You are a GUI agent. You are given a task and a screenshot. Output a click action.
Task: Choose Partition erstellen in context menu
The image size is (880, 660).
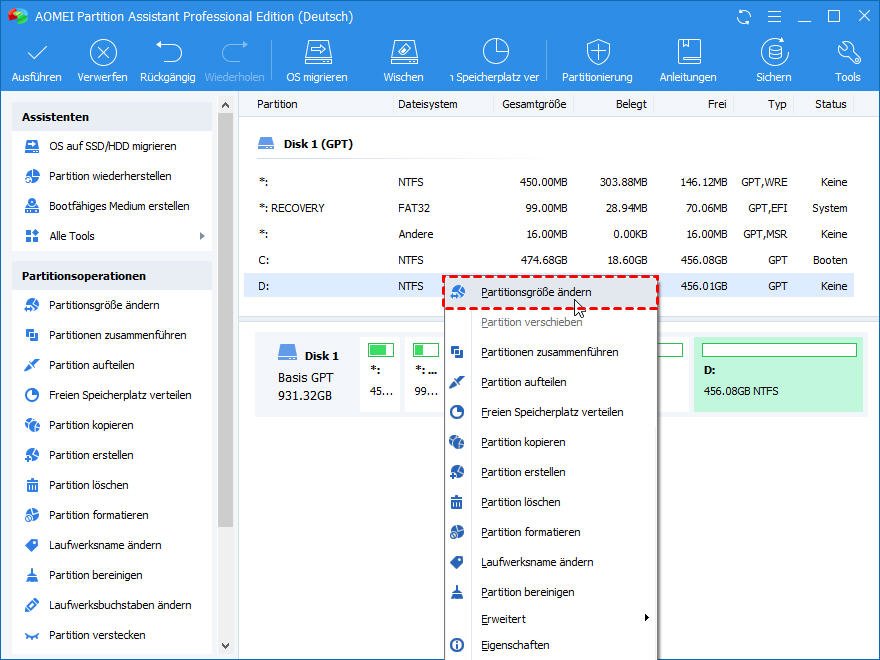point(551,473)
